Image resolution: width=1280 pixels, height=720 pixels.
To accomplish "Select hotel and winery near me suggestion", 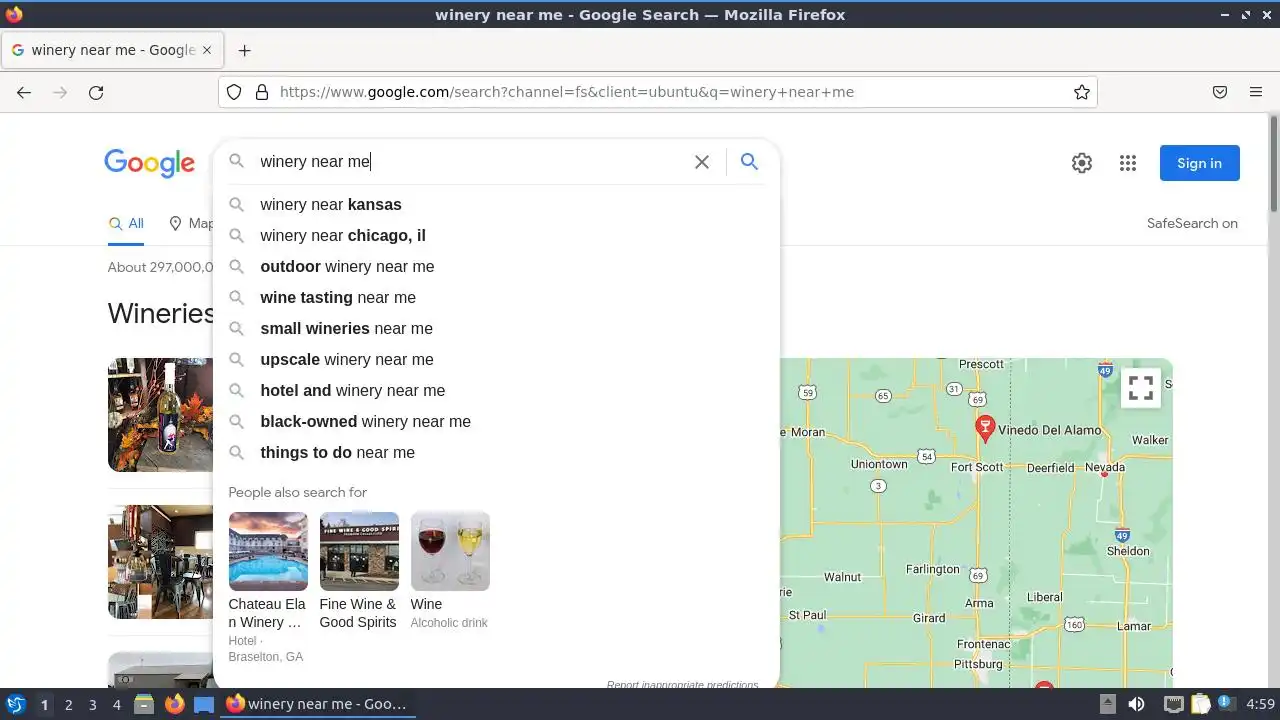I will [496, 390].
